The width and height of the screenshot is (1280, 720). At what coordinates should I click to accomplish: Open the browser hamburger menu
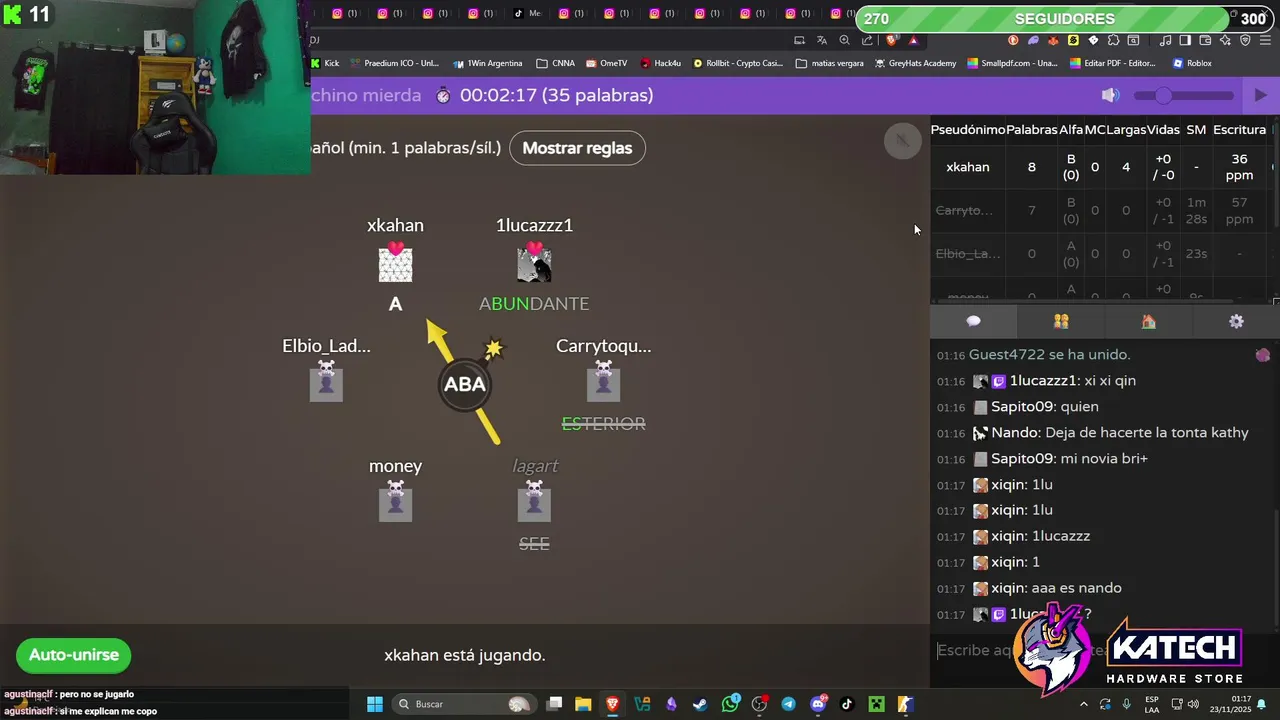1265,40
